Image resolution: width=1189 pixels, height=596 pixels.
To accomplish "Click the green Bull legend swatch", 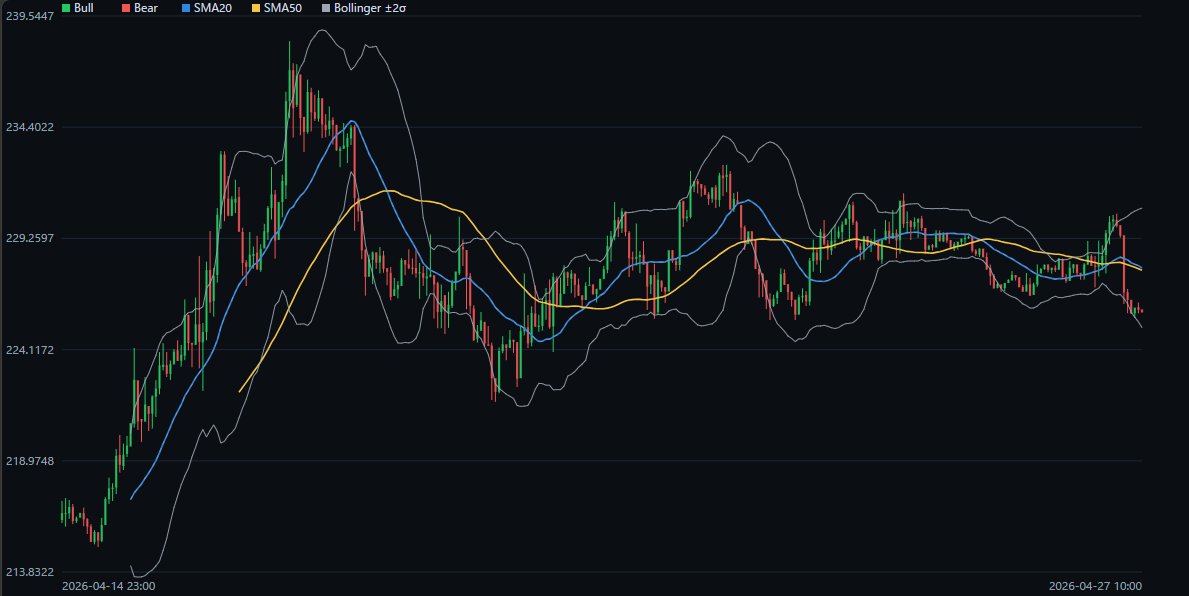I will 66,7.
